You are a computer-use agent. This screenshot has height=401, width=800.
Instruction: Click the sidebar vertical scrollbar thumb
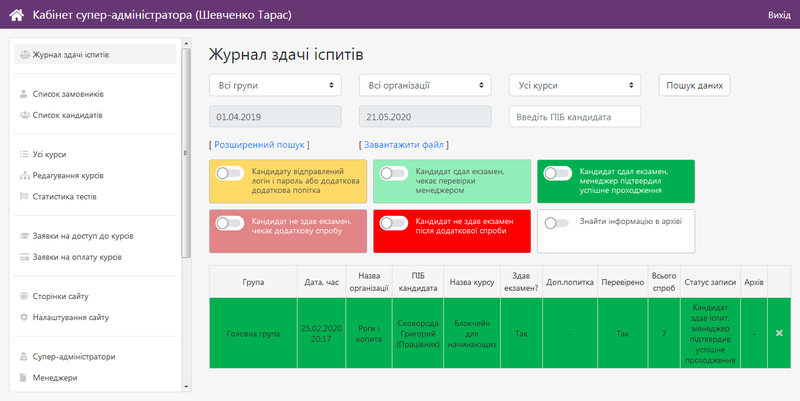coord(186,153)
